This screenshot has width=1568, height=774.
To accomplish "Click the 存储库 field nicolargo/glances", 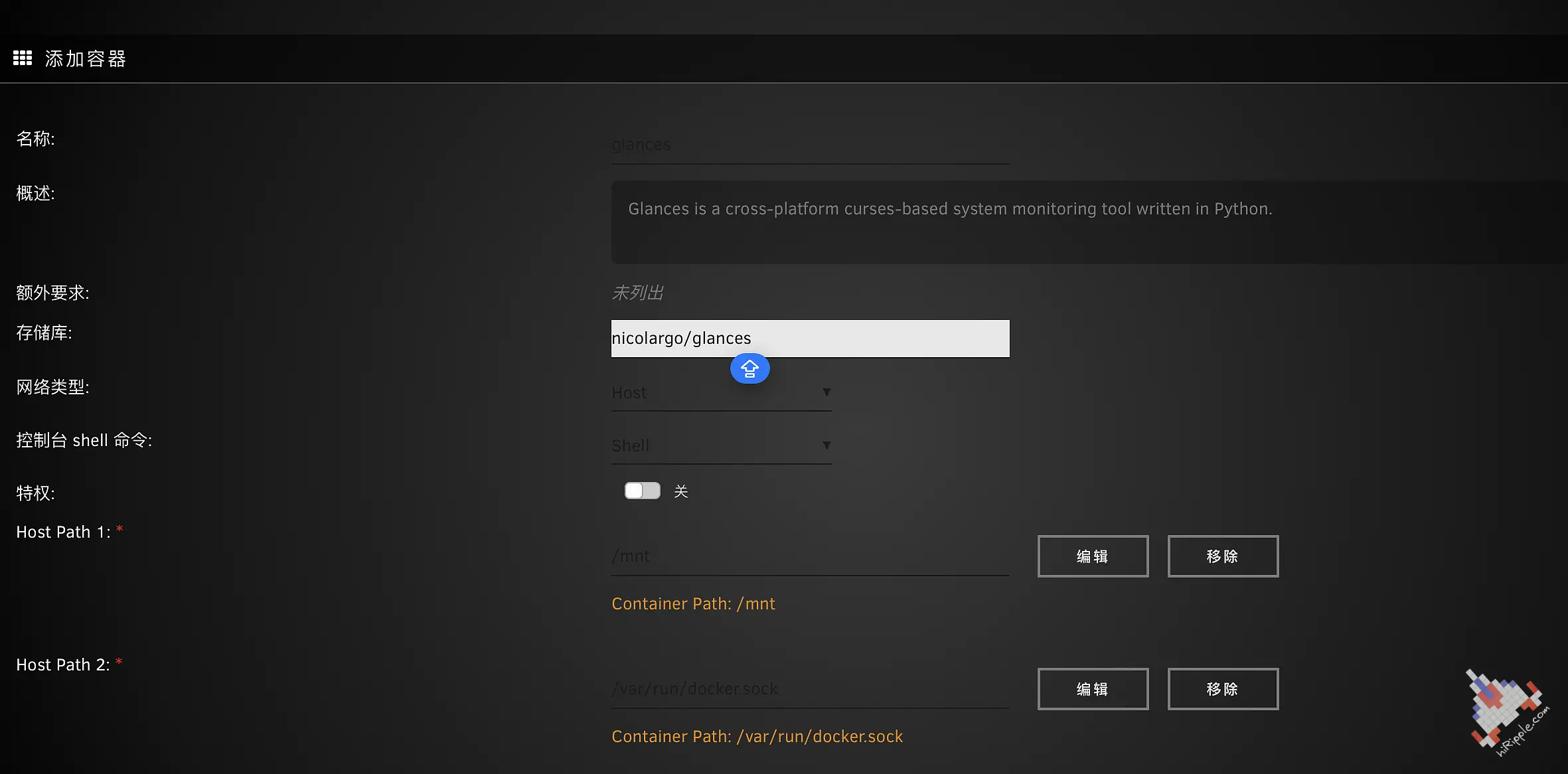I will pos(810,339).
